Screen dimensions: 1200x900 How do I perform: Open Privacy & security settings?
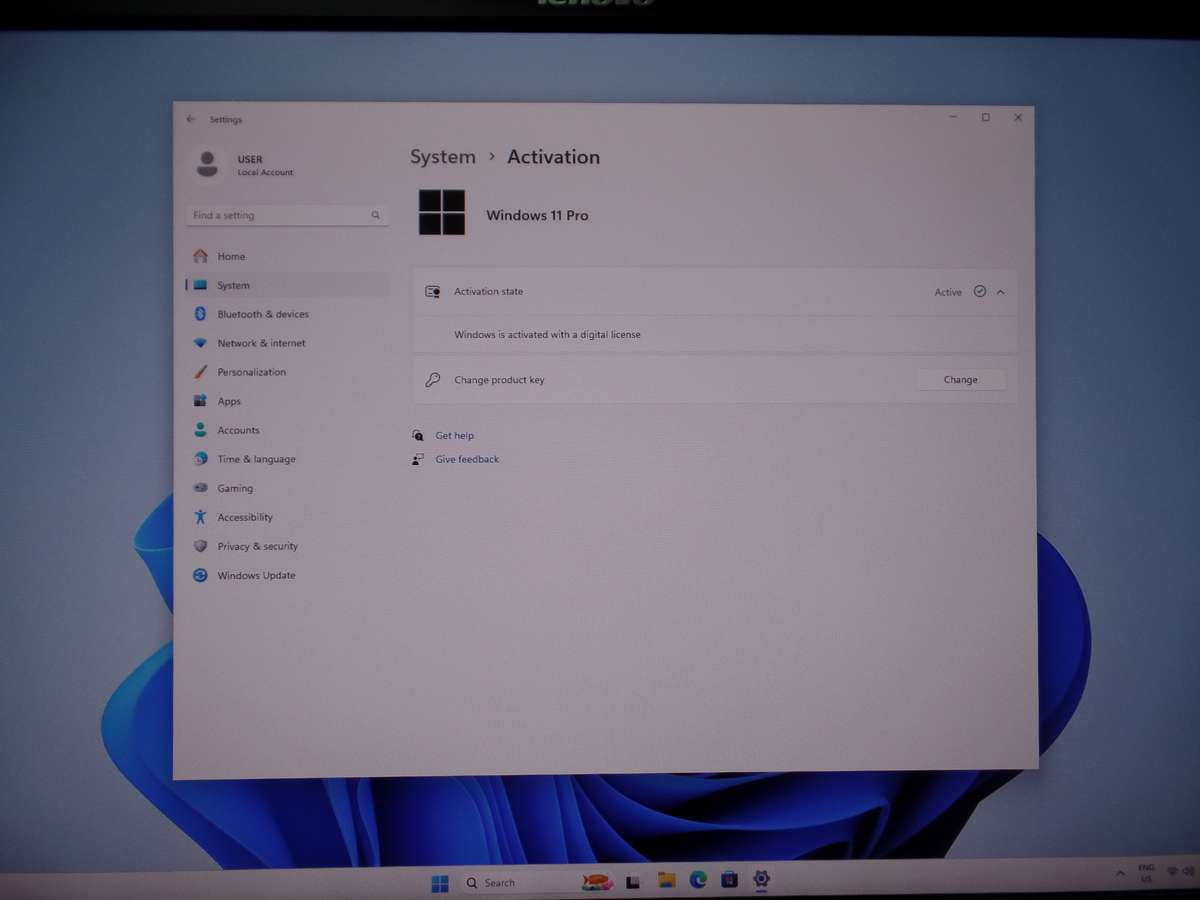pos(257,546)
